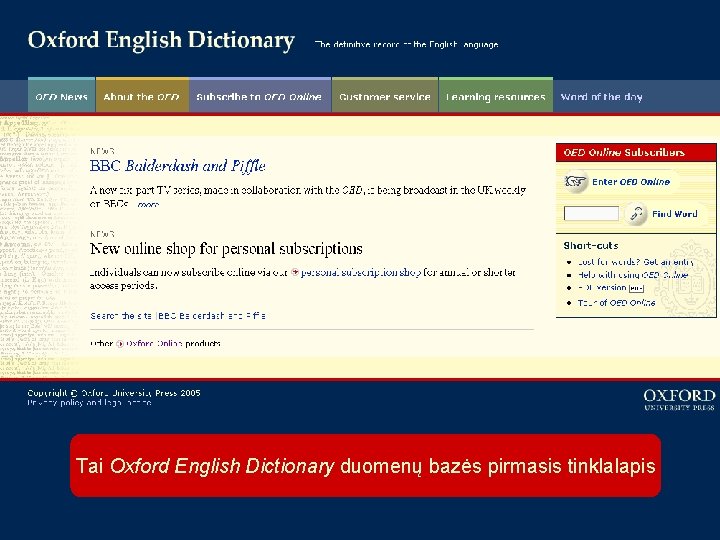Click the magnifier Find Word icon
720x540 pixels.
tap(636, 214)
